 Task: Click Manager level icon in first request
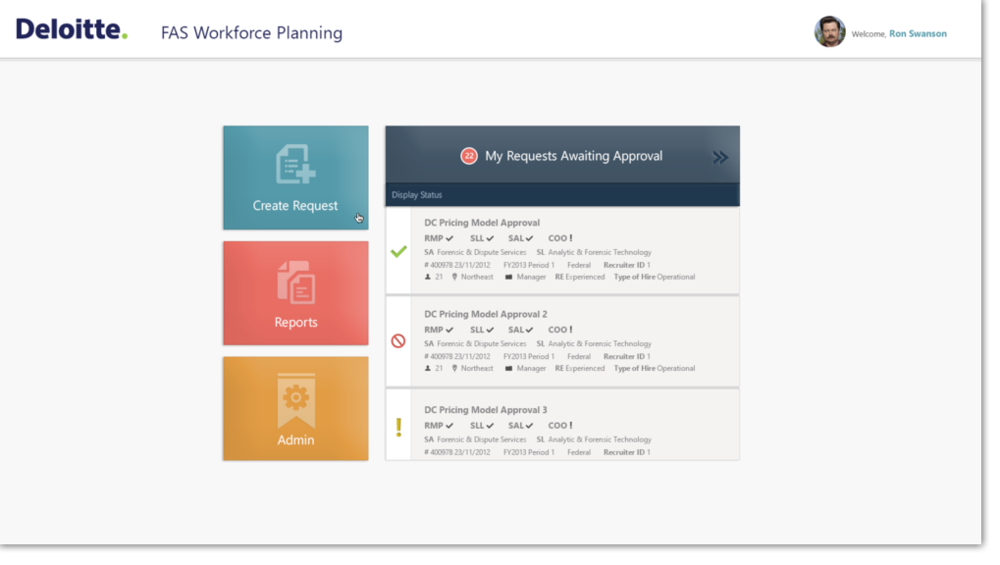click(509, 277)
